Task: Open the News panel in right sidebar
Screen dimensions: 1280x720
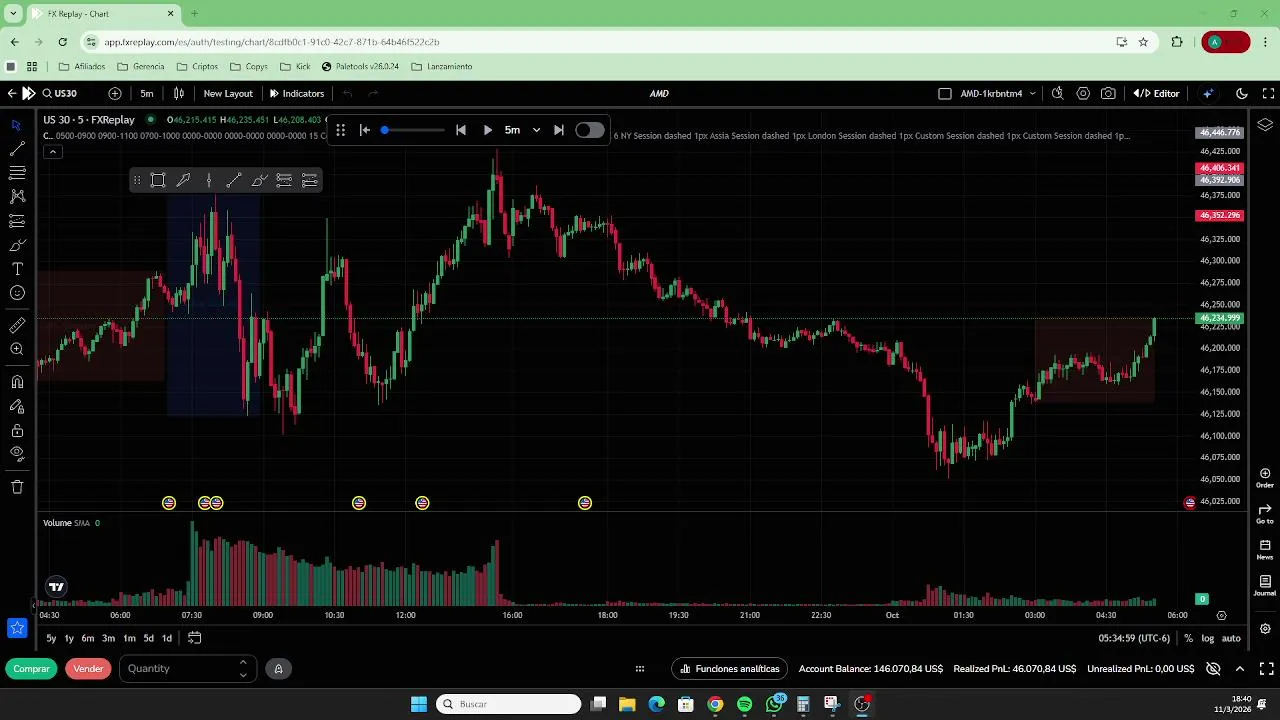Action: (1265, 549)
